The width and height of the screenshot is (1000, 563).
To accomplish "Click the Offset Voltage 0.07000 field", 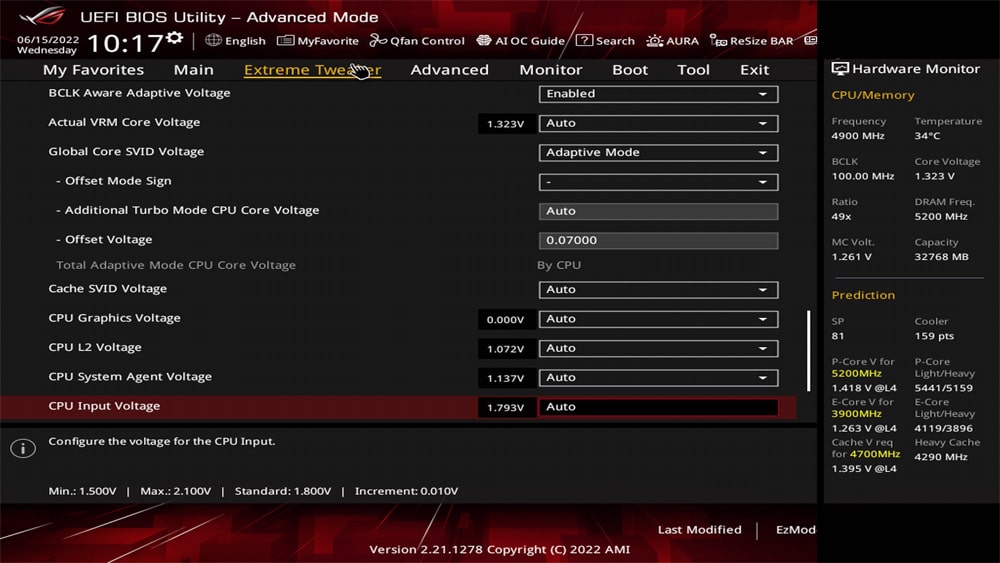I will tap(658, 240).
